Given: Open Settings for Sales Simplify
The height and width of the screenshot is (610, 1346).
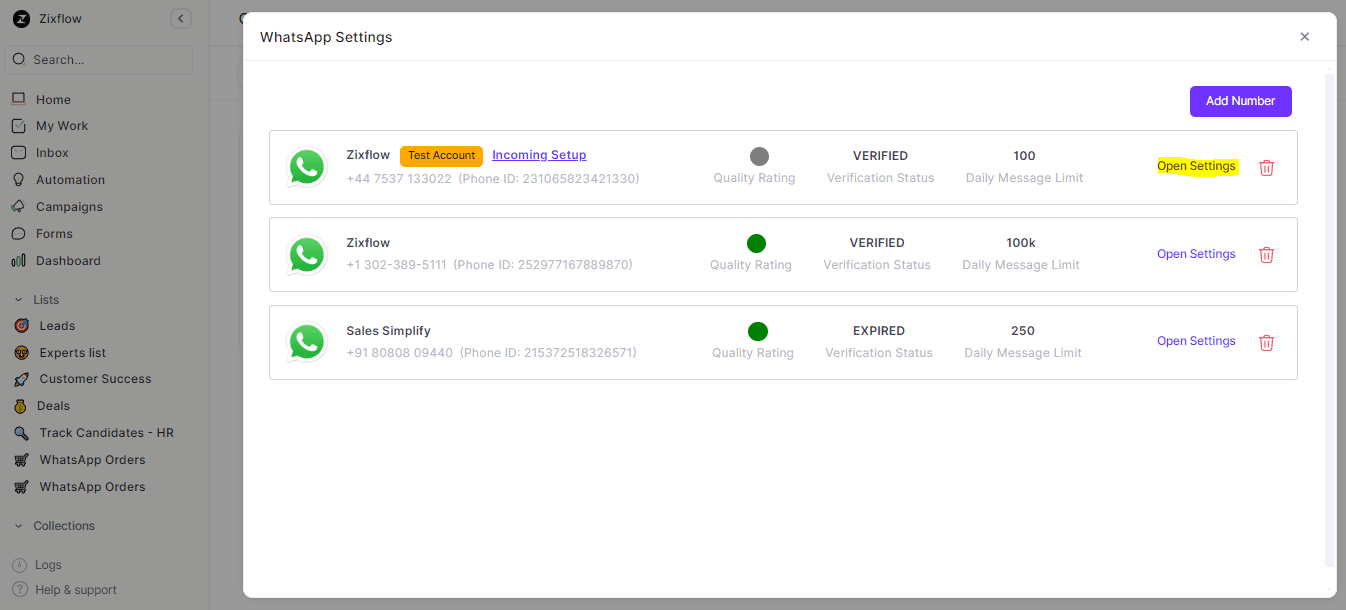Looking at the screenshot, I should (x=1196, y=341).
